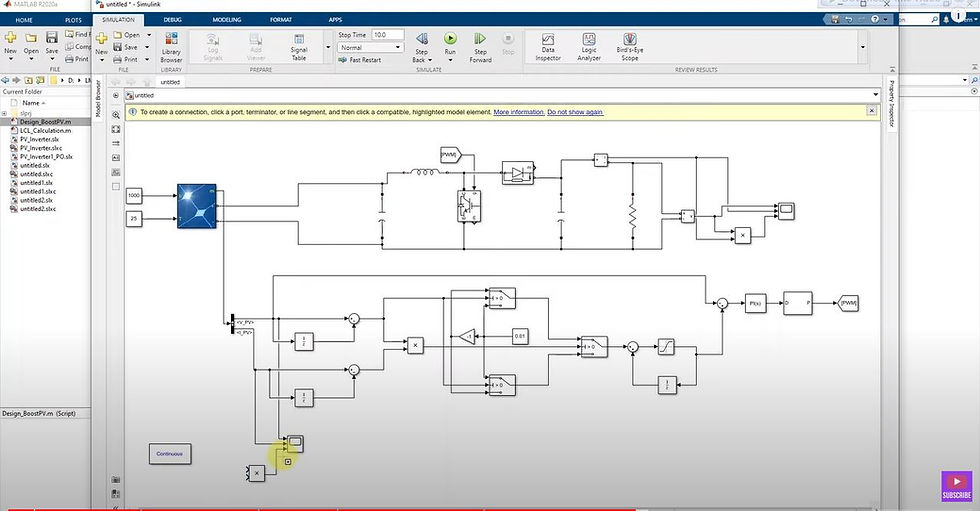The height and width of the screenshot is (511, 980).
Task: Open the Step Back dropdown arrow
Action: tap(430, 60)
